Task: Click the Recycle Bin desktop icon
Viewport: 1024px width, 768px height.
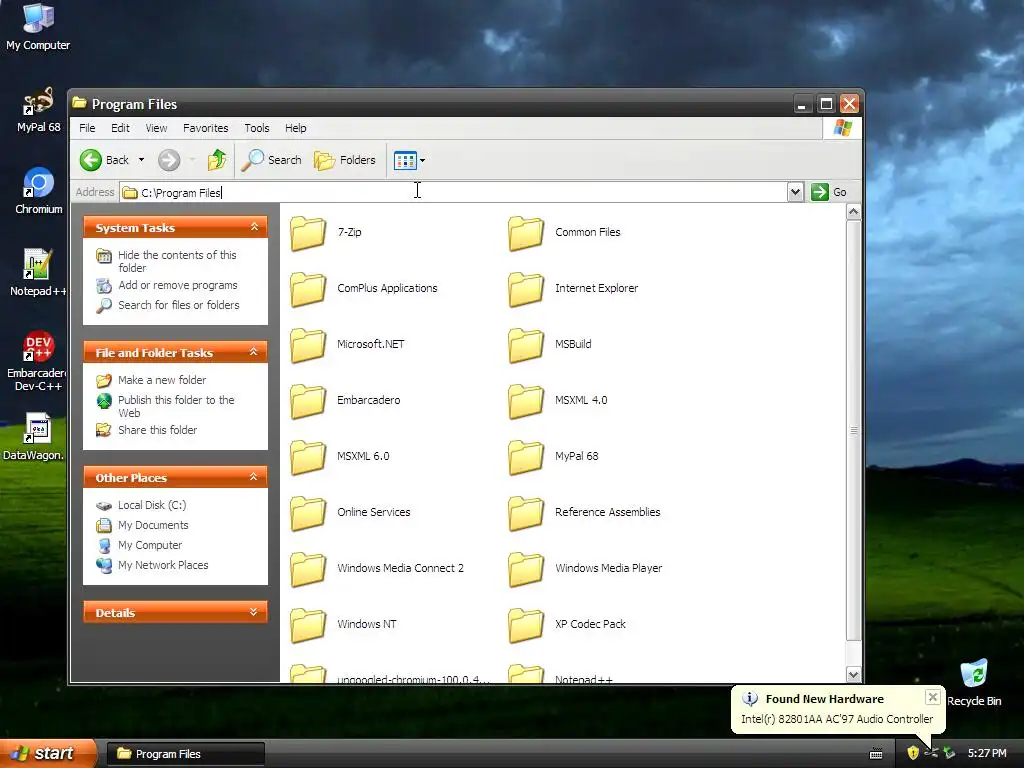Action: (974, 682)
